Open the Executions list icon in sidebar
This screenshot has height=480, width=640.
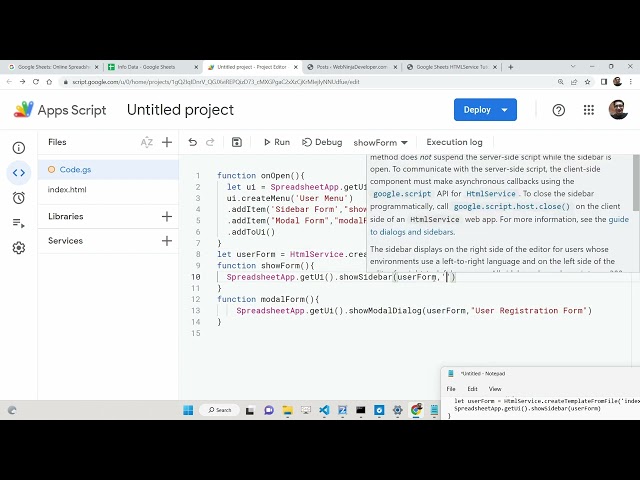(19, 223)
